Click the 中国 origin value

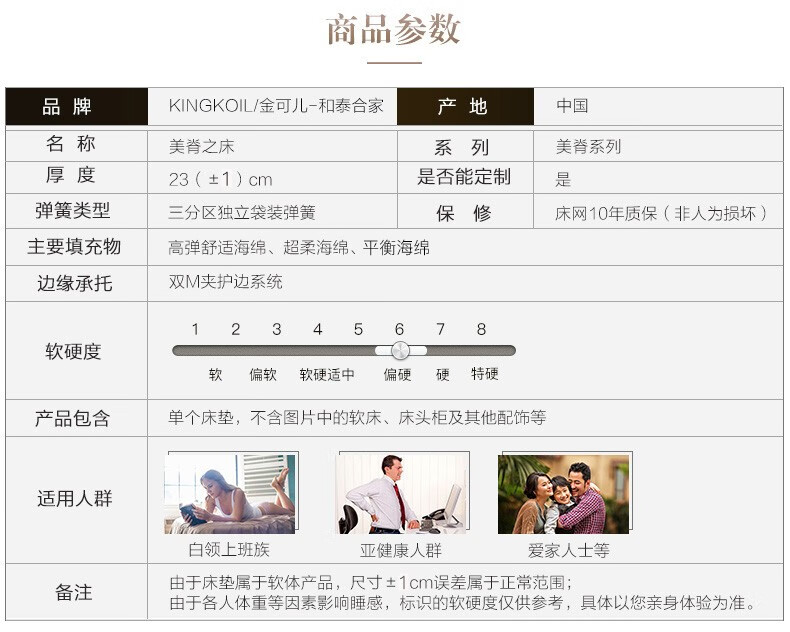[x=572, y=106]
